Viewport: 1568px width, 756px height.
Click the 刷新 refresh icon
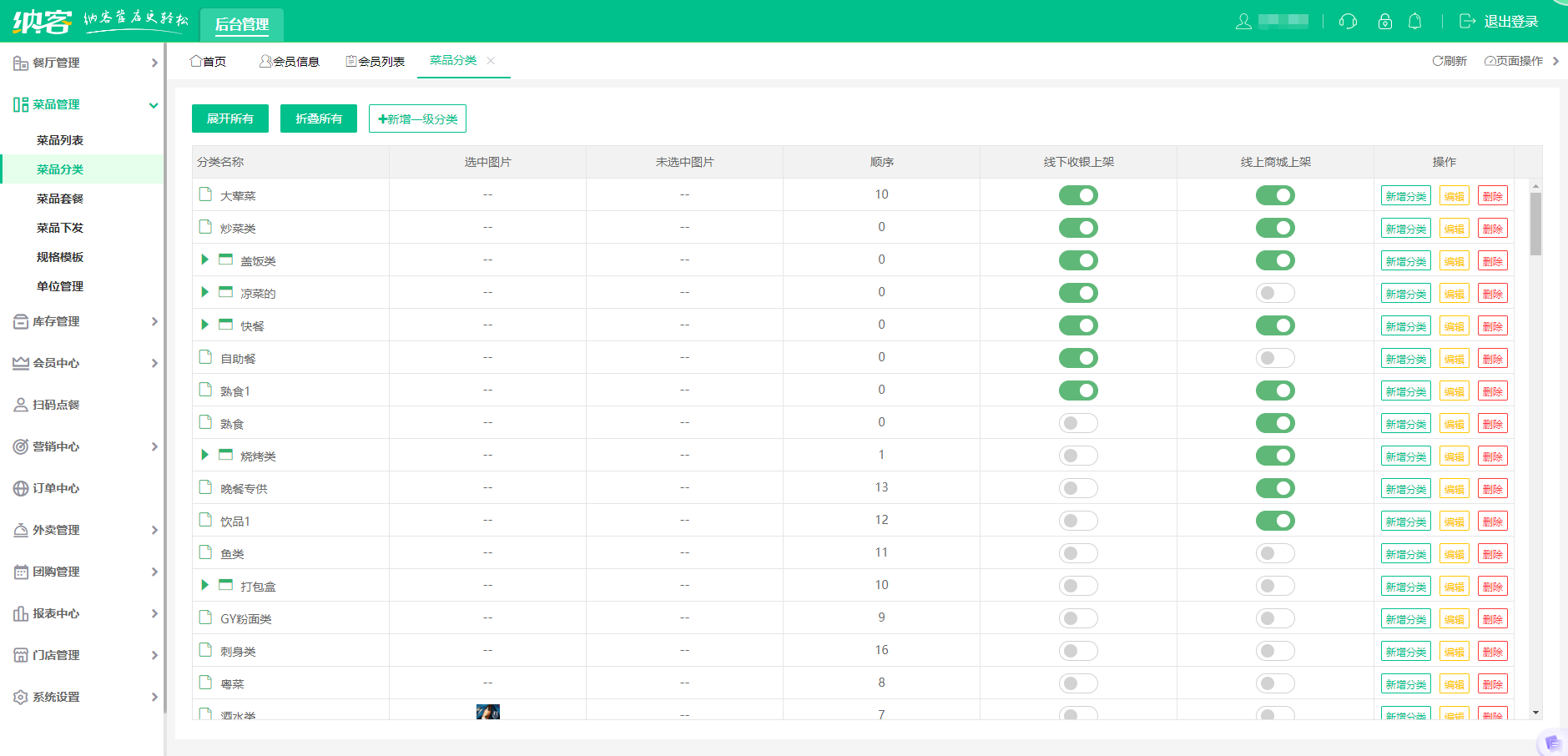(x=1438, y=61)
